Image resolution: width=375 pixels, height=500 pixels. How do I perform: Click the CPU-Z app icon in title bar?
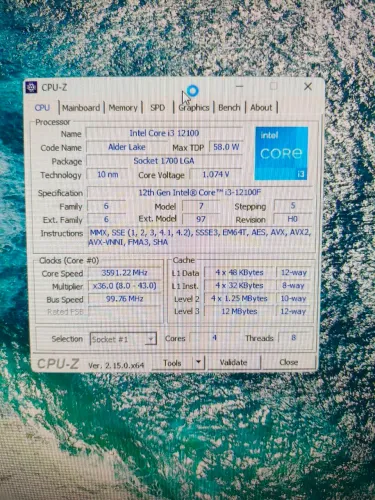pos(31,87)
